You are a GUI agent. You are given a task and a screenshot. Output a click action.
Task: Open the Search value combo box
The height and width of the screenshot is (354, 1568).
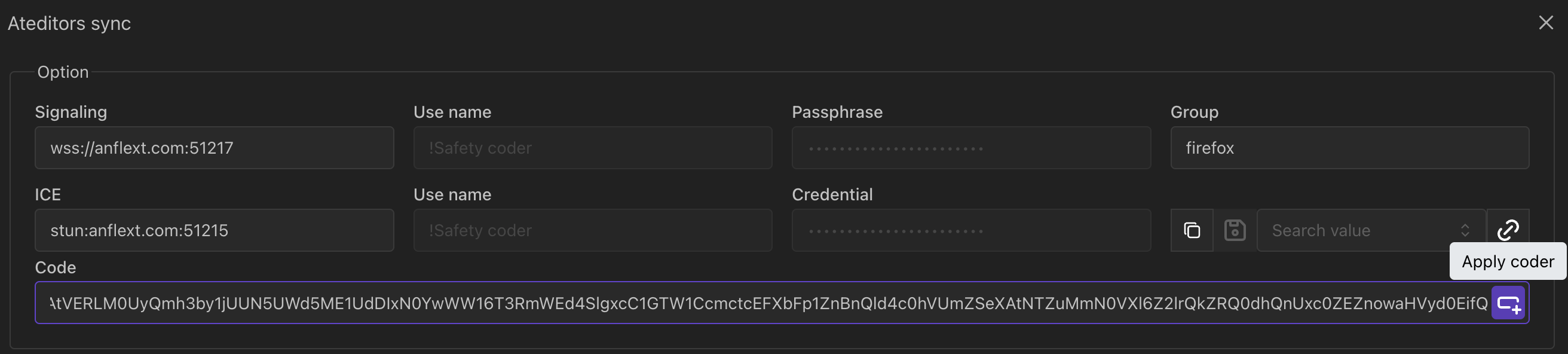(1358, 230)
